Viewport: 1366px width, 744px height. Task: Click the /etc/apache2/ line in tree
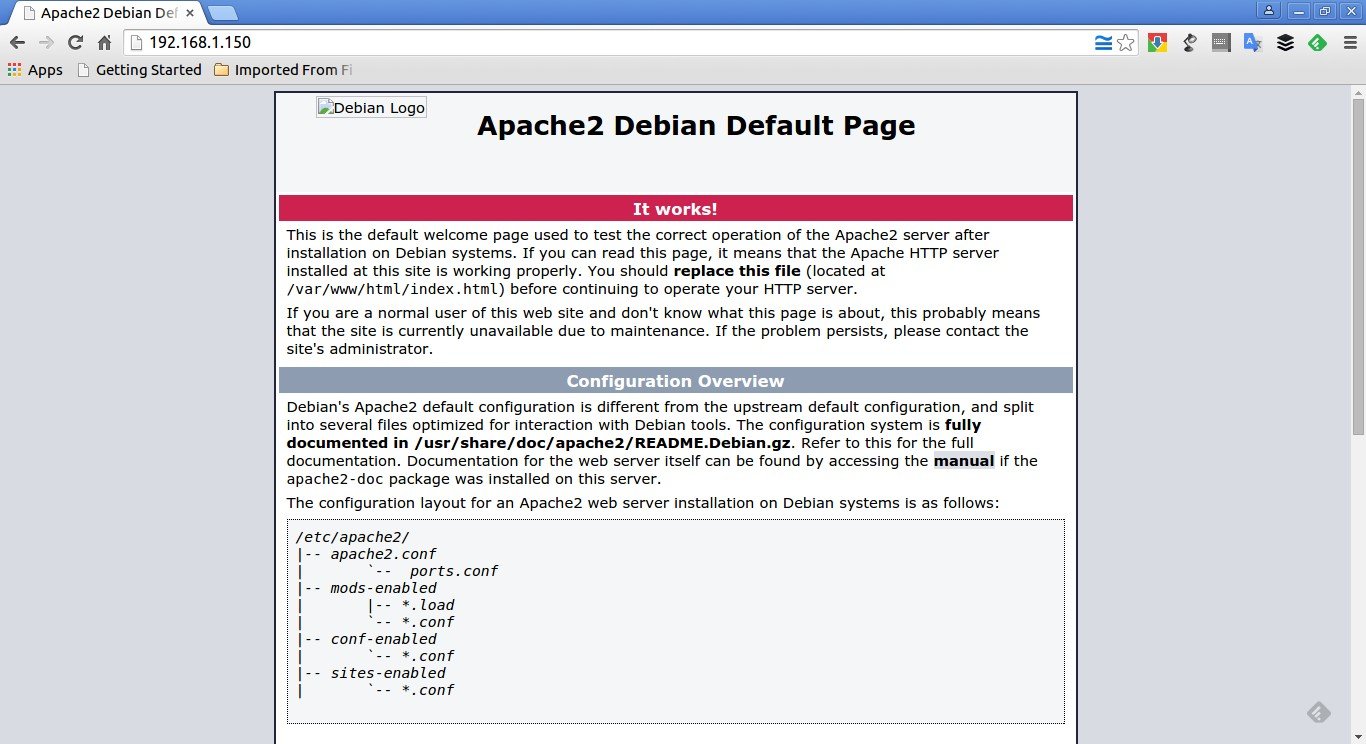(x=352, y=537)
